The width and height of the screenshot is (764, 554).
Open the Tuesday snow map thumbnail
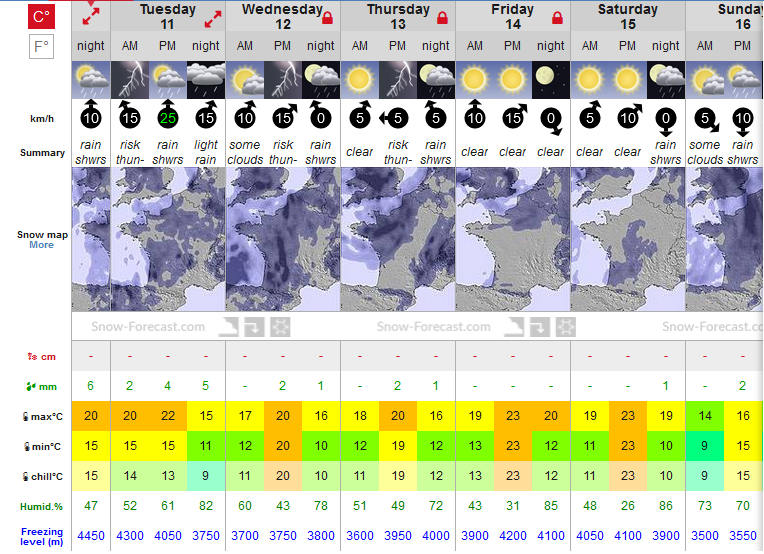tap(168, 239)
